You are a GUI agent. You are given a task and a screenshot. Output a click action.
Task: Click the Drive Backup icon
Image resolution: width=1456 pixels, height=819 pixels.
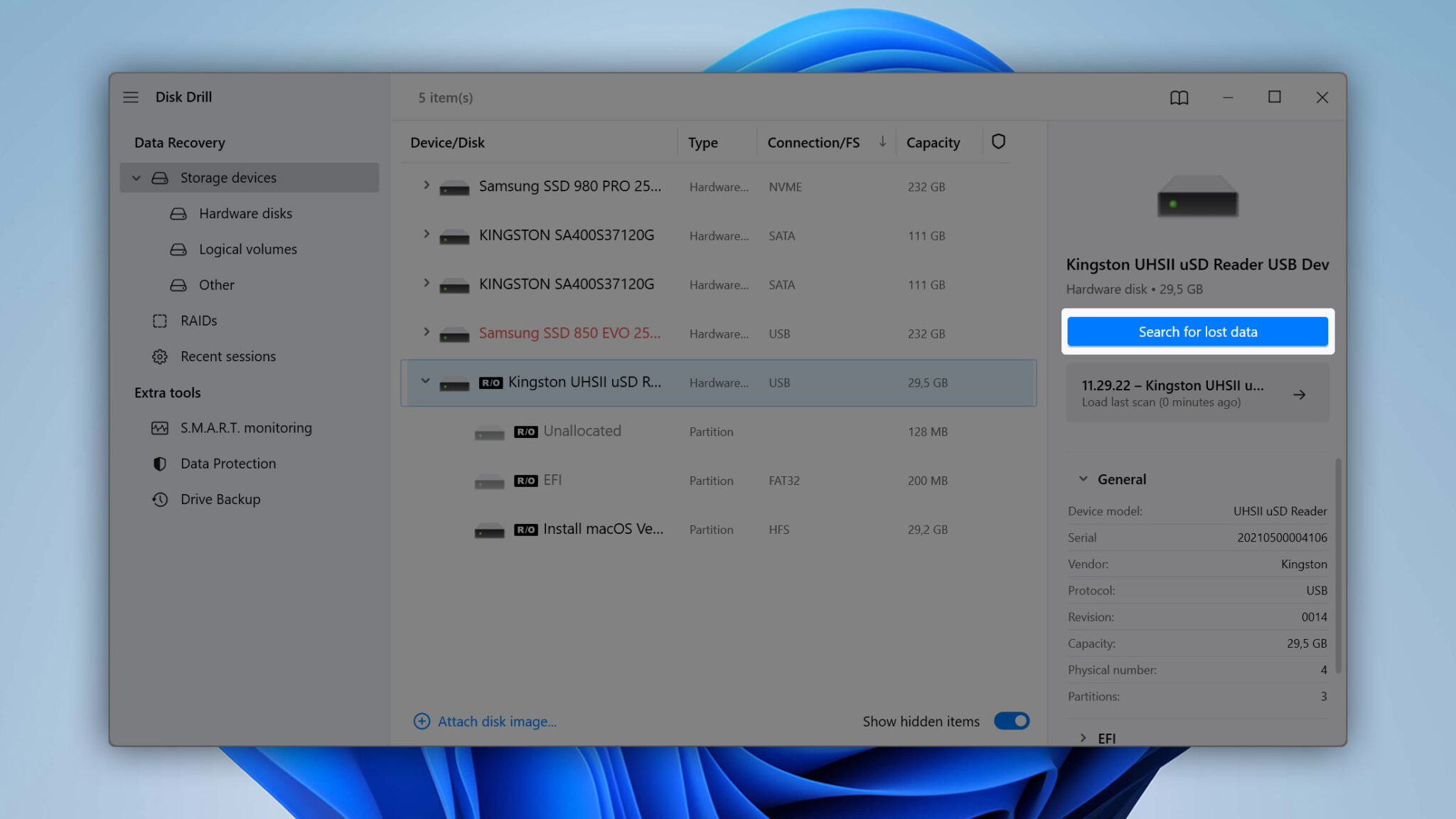158,498
